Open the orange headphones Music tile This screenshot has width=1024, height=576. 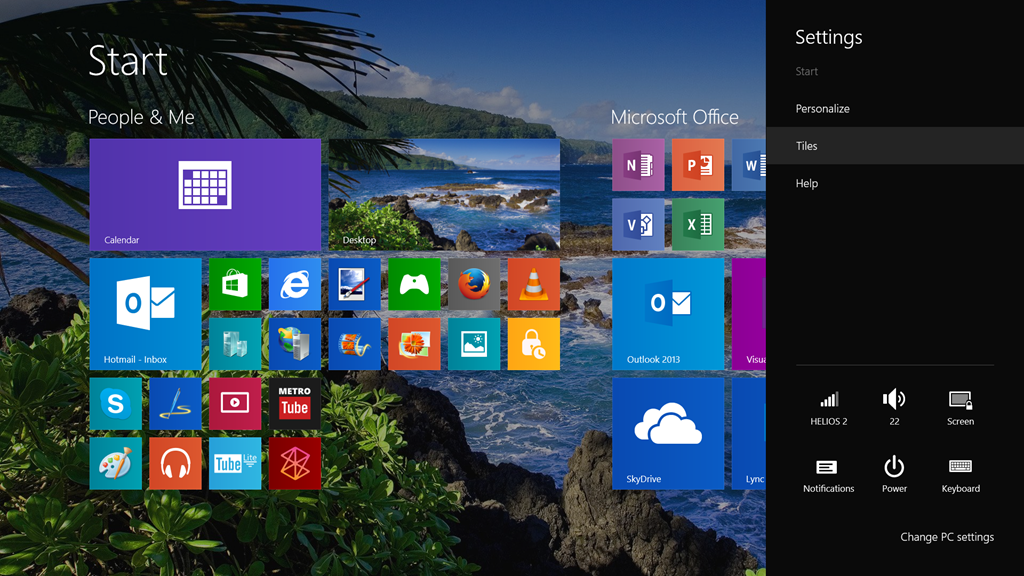click(175, 464)
